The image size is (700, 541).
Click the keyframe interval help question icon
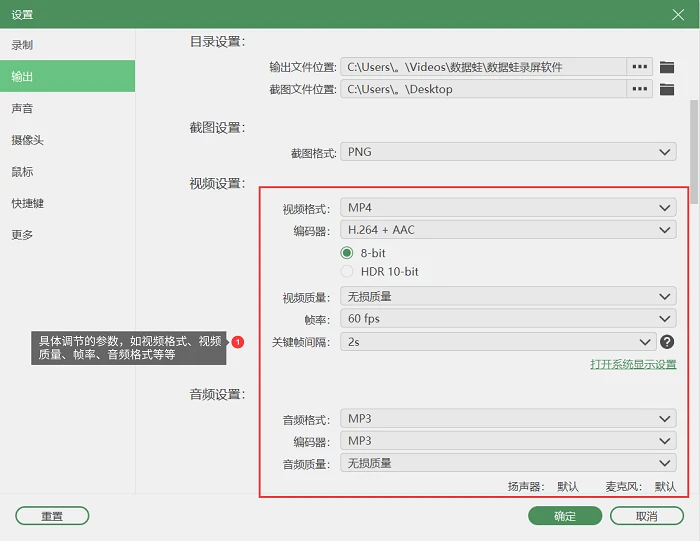(x=667, y=342)
